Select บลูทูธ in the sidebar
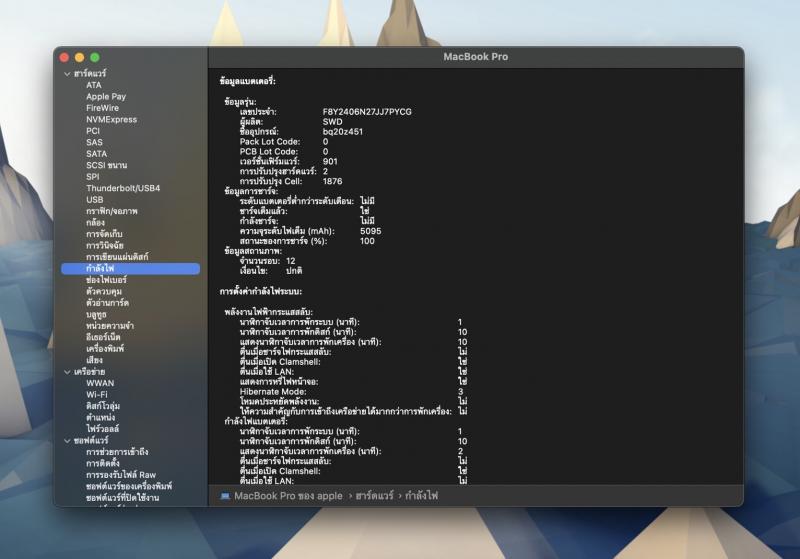This screenshot has height=559, width=800. coord(96,315)
